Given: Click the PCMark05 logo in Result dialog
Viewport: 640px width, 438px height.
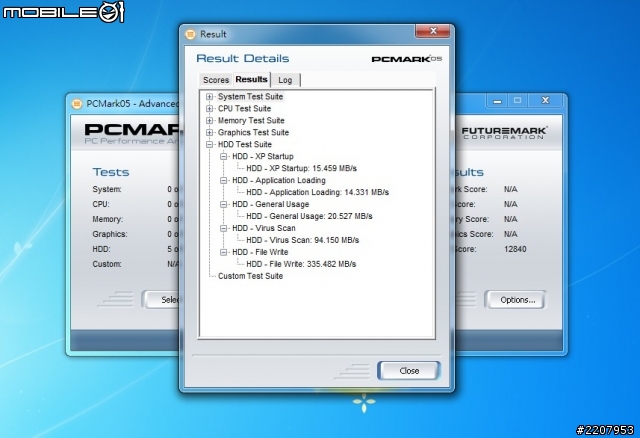Looking at the screenshot, I should tap(407, 59).
